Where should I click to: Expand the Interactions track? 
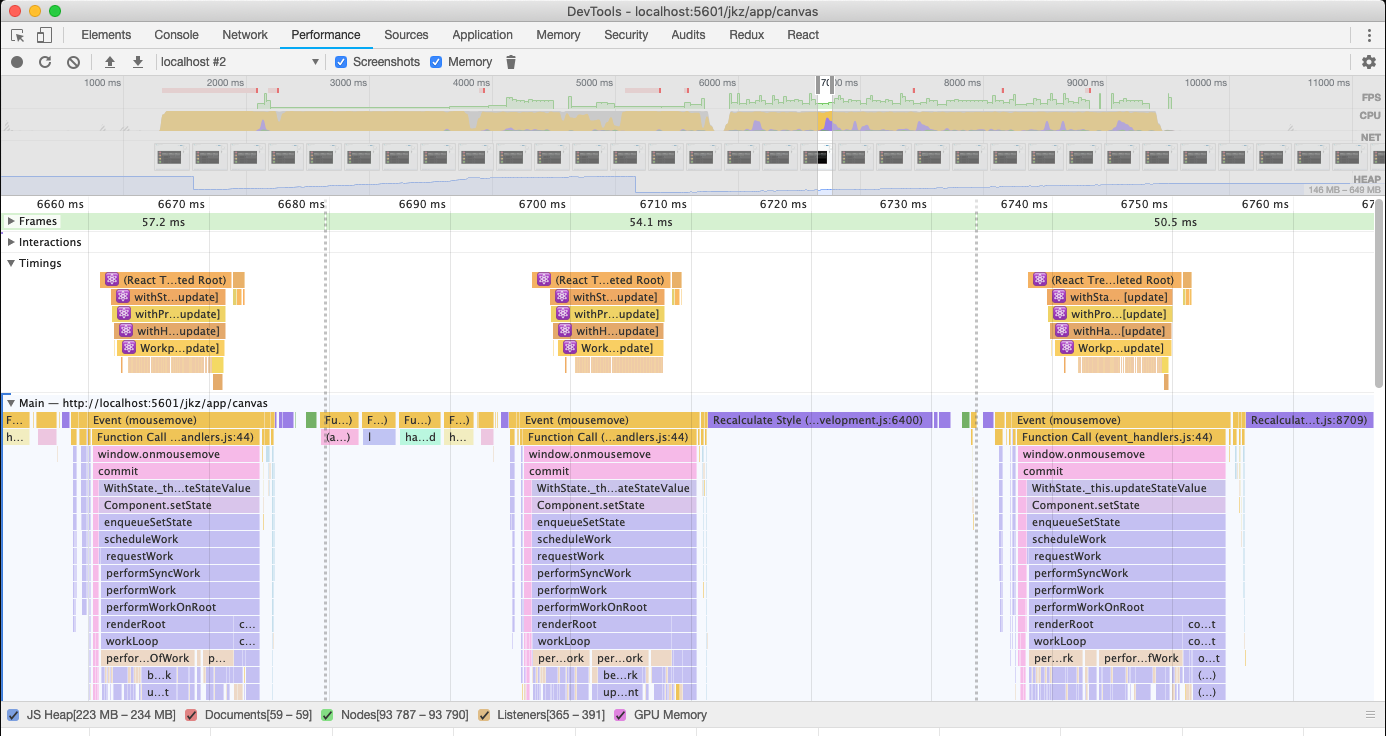[11, 242]
